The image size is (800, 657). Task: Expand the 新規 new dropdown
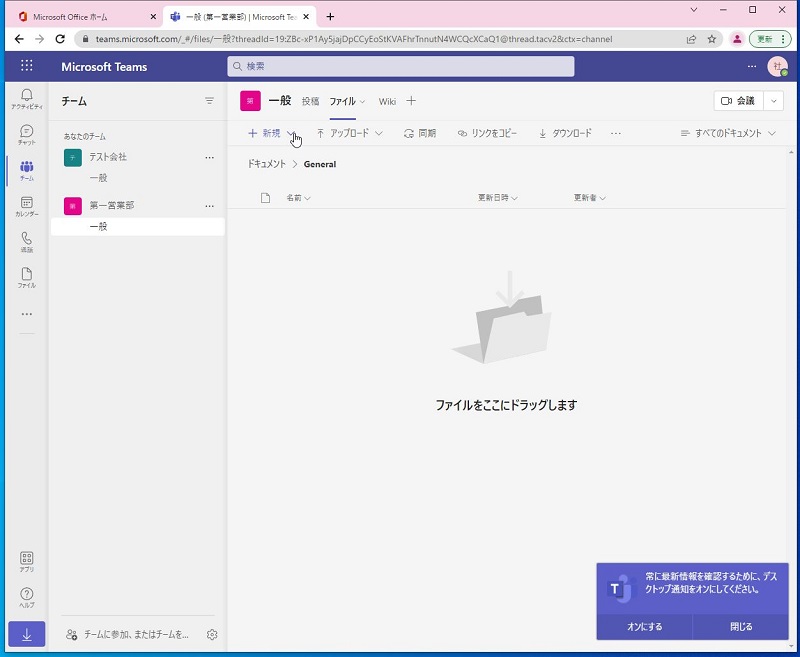click(x=290, y=133)
